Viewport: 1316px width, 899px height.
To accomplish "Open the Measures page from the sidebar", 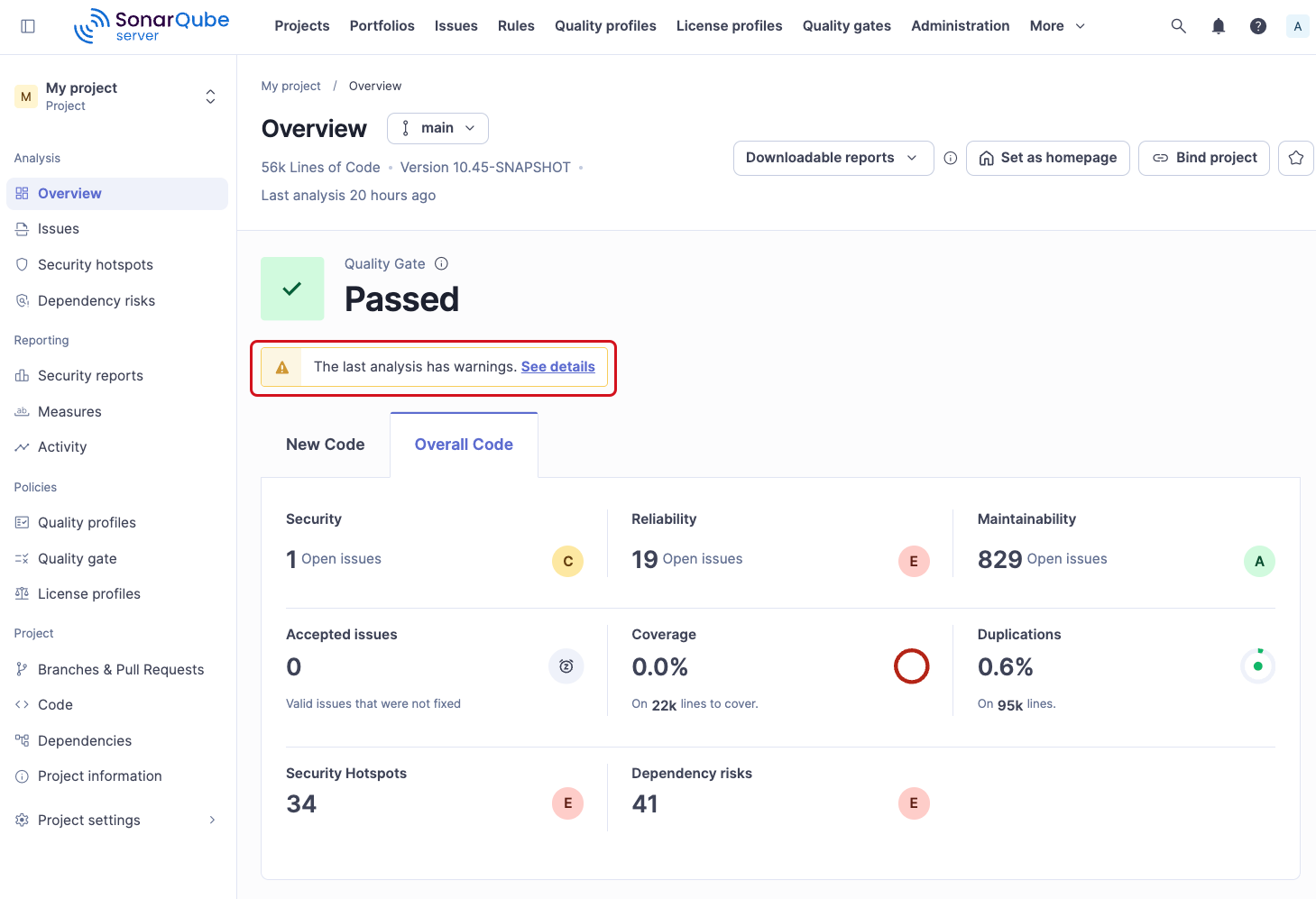I will point(69,411).
